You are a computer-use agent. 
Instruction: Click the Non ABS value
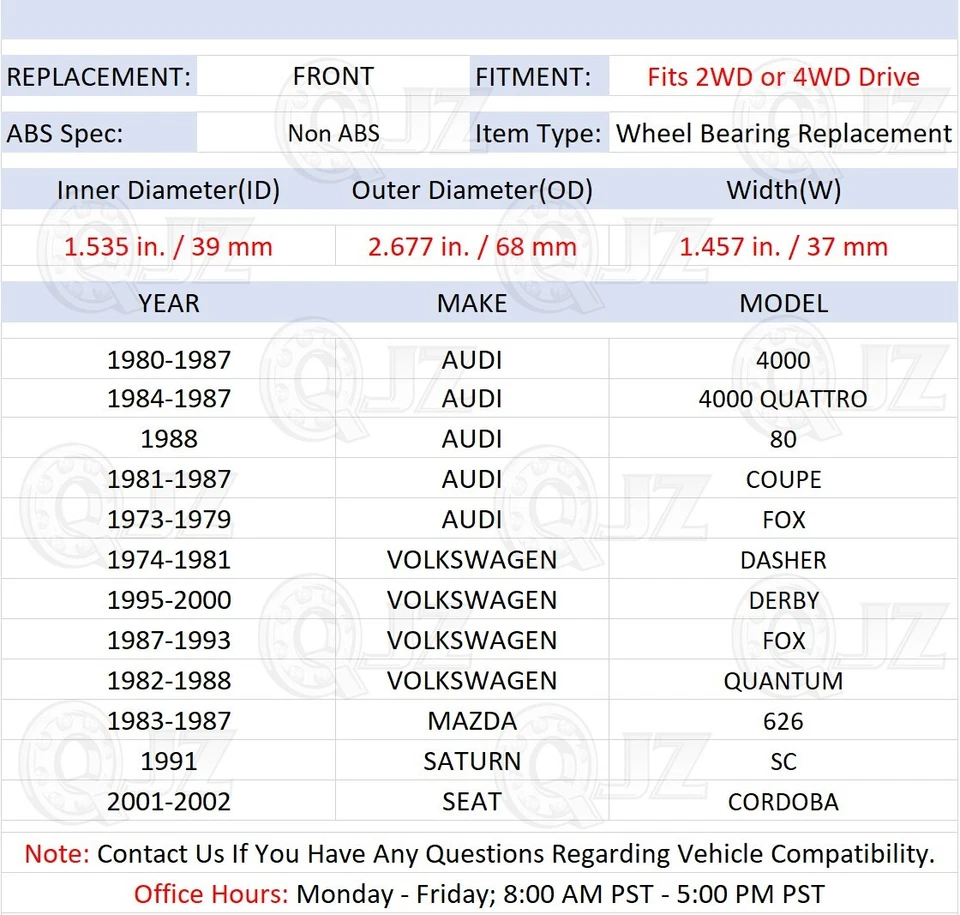[333, 133]
